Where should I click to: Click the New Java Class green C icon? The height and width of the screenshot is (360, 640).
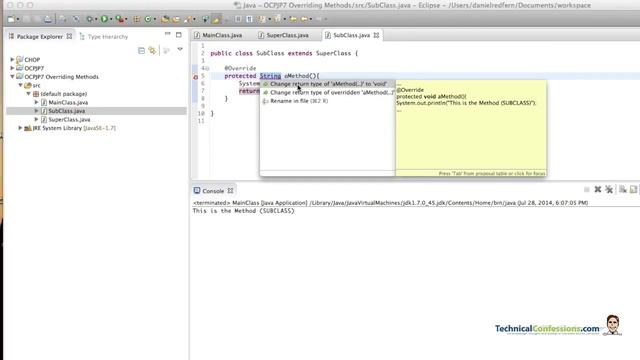click(x=148, y=19)
